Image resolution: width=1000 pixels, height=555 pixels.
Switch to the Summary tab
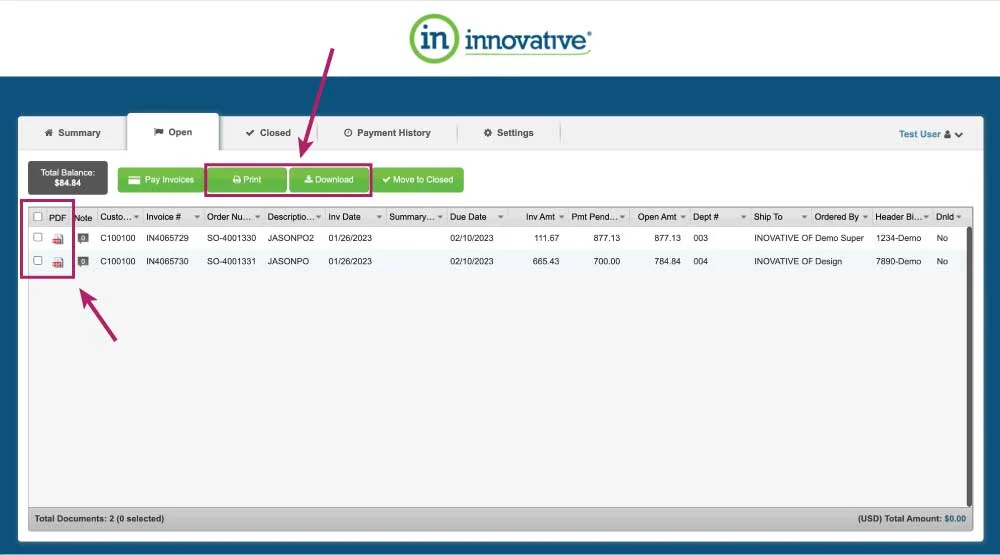coord(73,133)
